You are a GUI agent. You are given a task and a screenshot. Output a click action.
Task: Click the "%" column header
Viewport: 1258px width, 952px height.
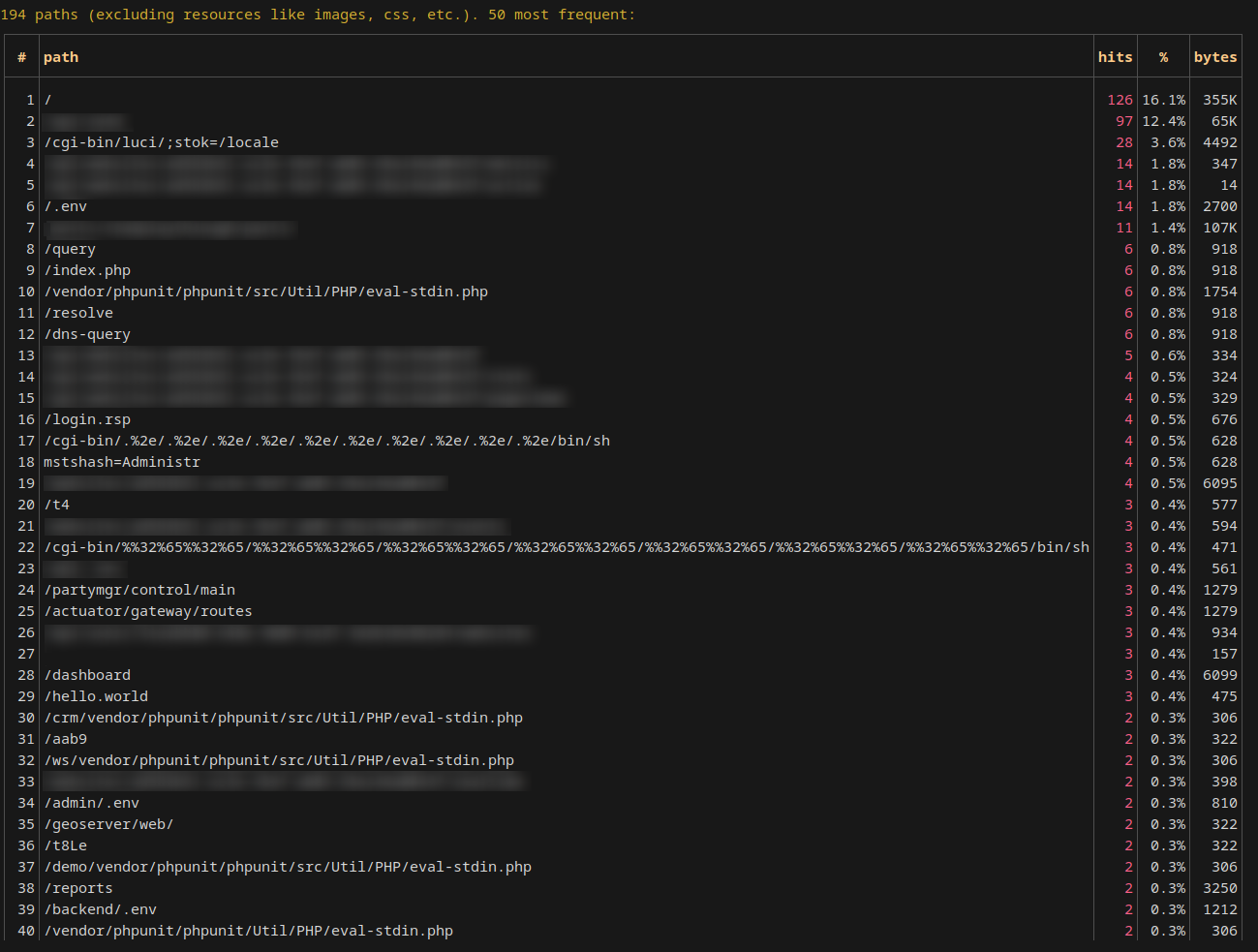click(1163, 57)
